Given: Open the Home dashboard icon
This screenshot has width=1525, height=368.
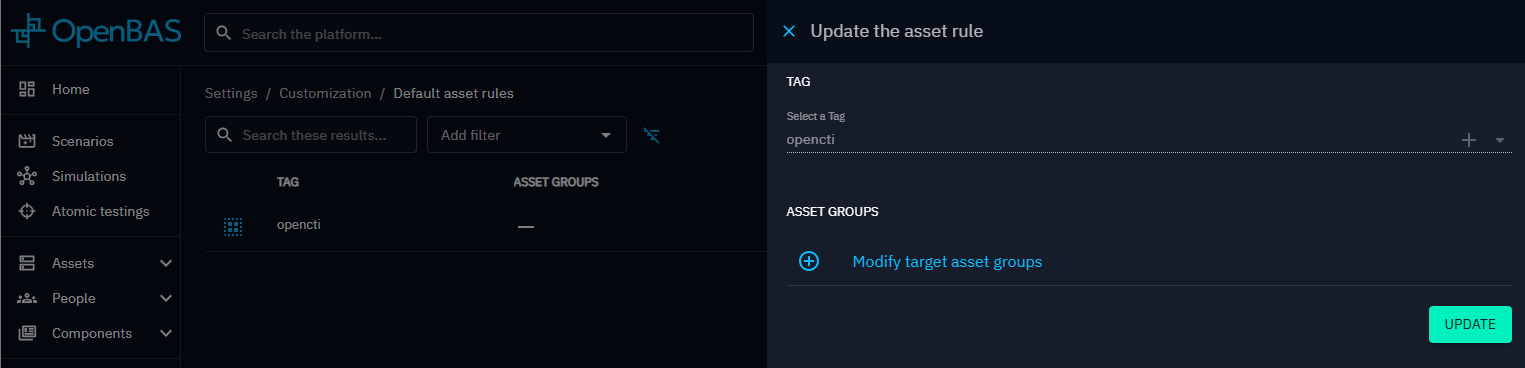Looking at the screenshot, I should coord(28,89).
